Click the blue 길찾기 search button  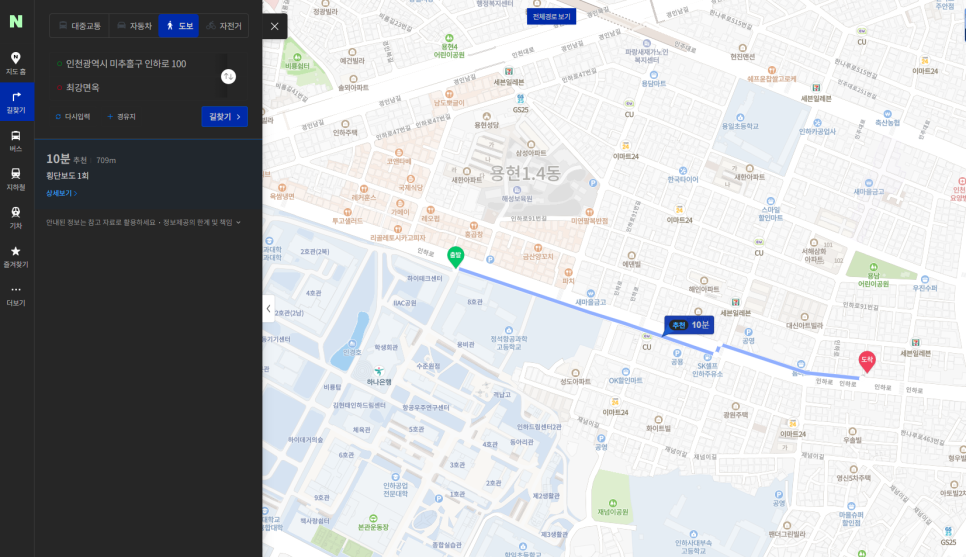coord(224,116)
